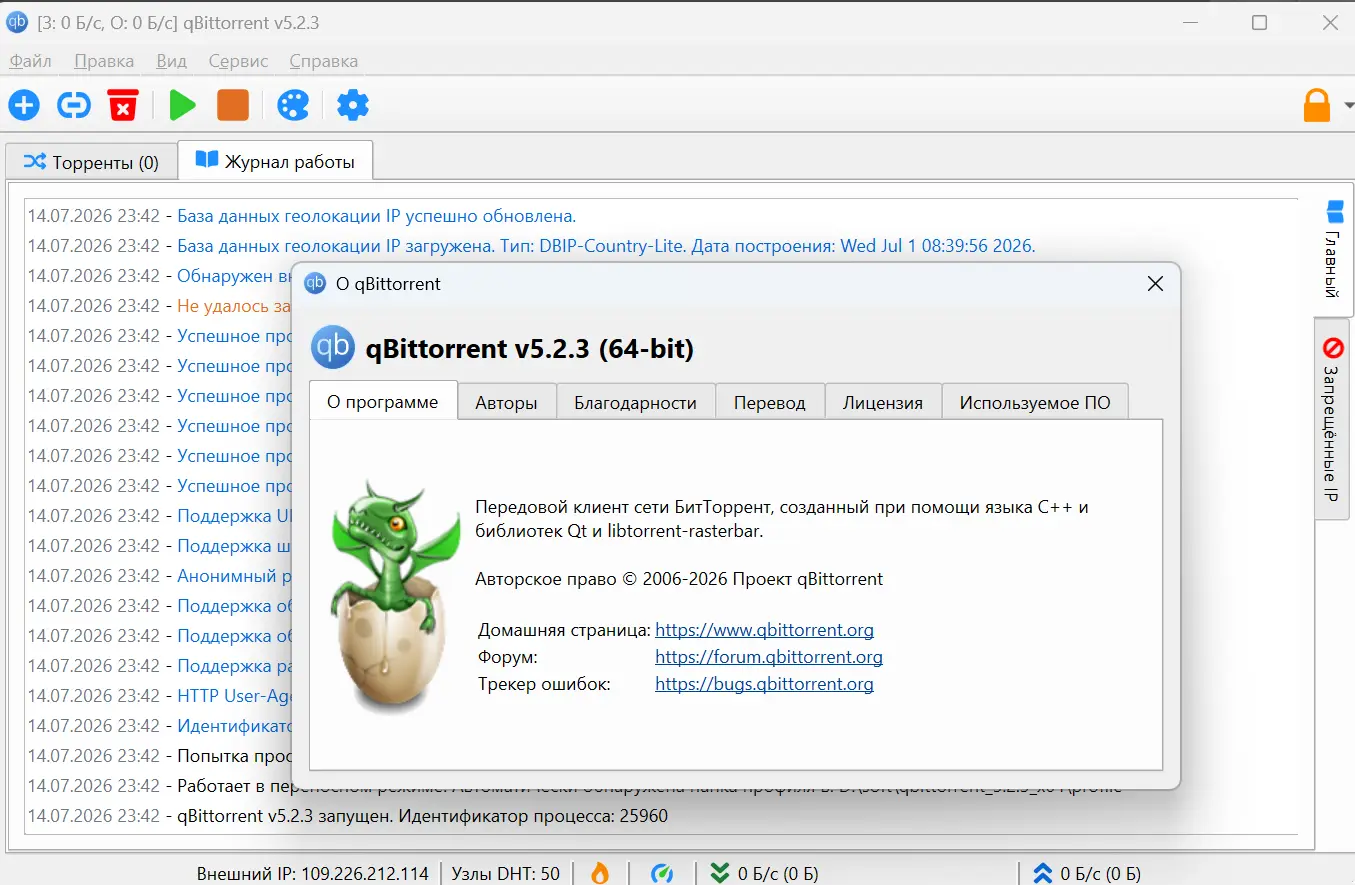The height and width of the screenshot is (885, 1355).
Task: Switch to the Торренты (0) tab
Action: [91, 162]
